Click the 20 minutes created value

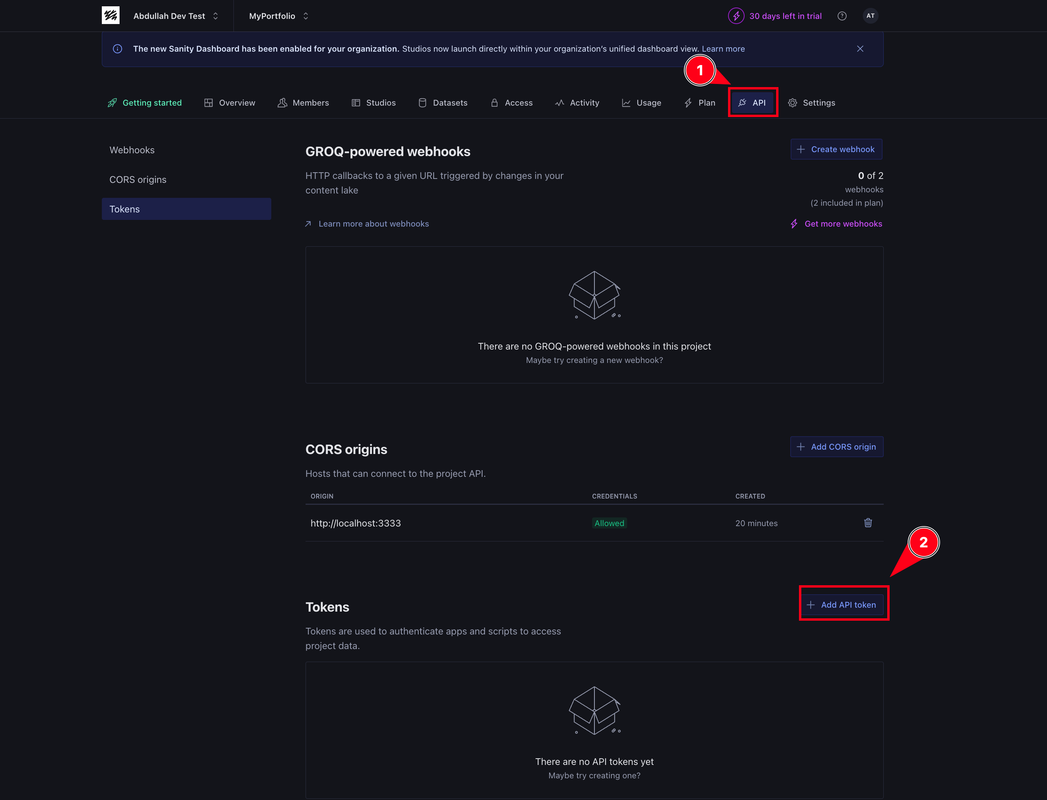[757, 523]
